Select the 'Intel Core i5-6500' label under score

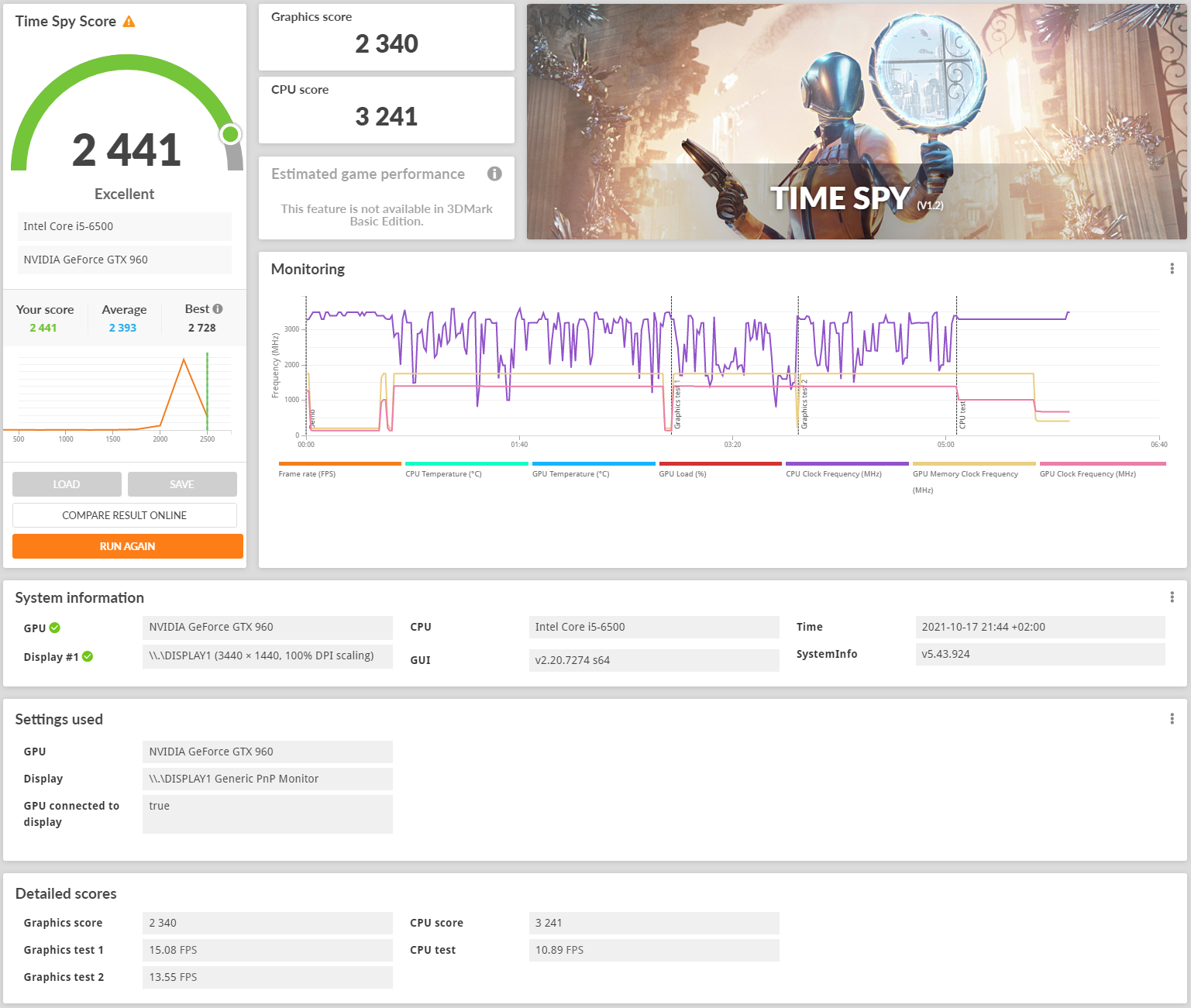point(125,226)
